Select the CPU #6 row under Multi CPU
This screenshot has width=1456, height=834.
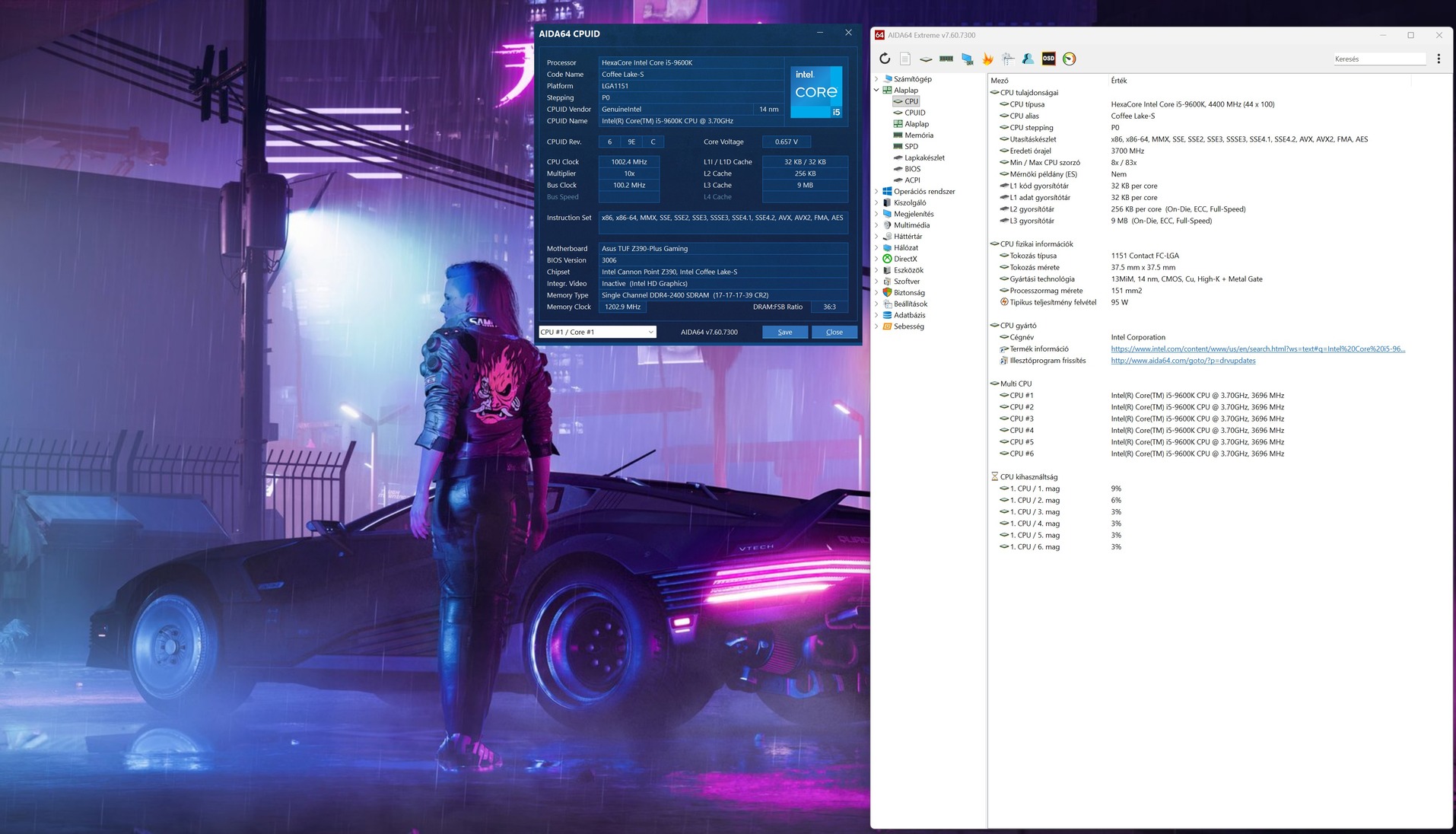(1220, 454)
